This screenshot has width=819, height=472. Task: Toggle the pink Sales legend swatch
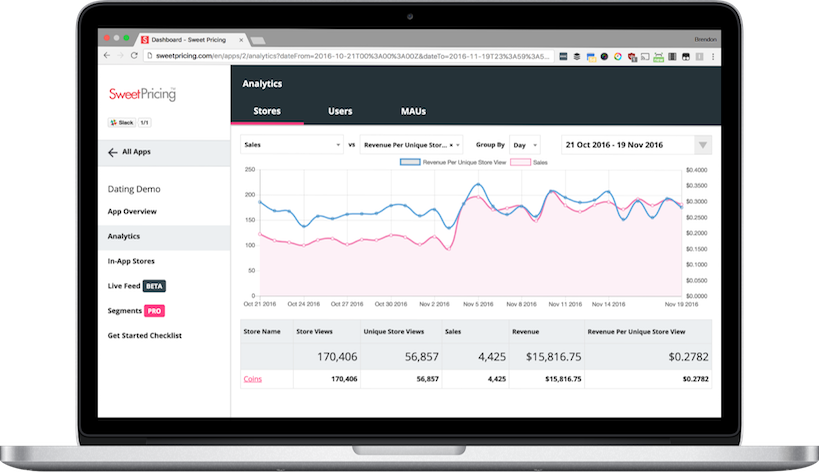click(x=520, y=162)
